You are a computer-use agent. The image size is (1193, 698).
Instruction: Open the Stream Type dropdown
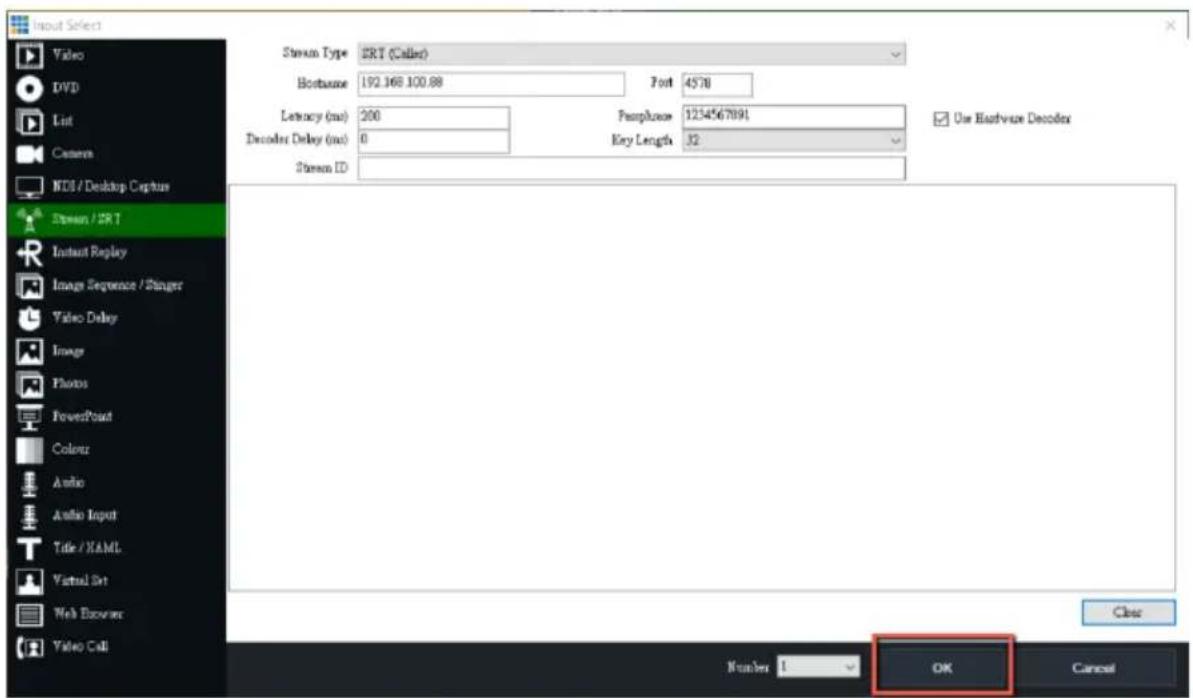point(631,54)
